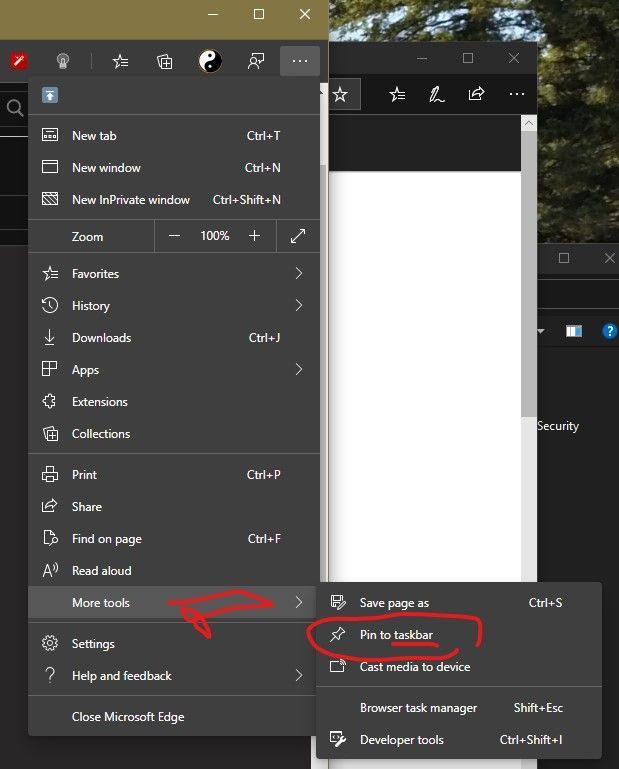Open the Feedback person icon in toolbar
619x769 pixels.
click(x=256, y=61)
